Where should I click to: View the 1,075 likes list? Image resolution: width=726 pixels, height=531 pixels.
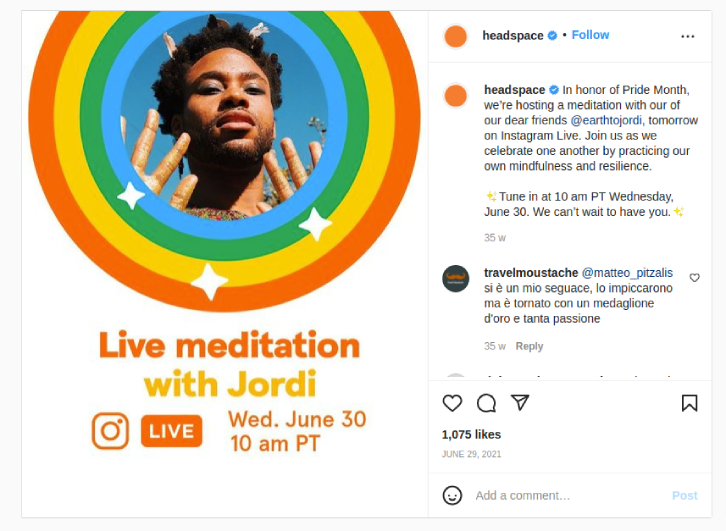(x=471, y=434)
